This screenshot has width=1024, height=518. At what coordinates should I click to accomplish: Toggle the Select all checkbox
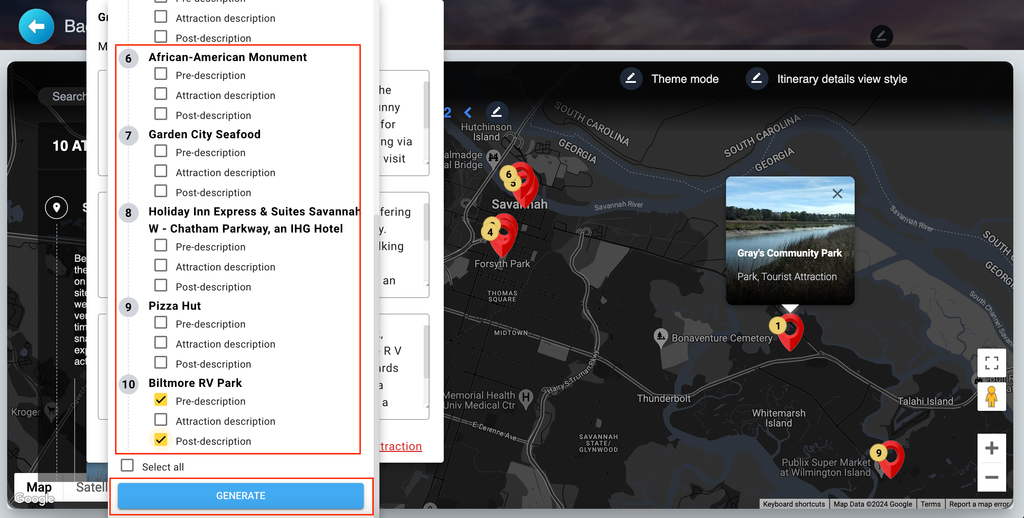(127, 465)
